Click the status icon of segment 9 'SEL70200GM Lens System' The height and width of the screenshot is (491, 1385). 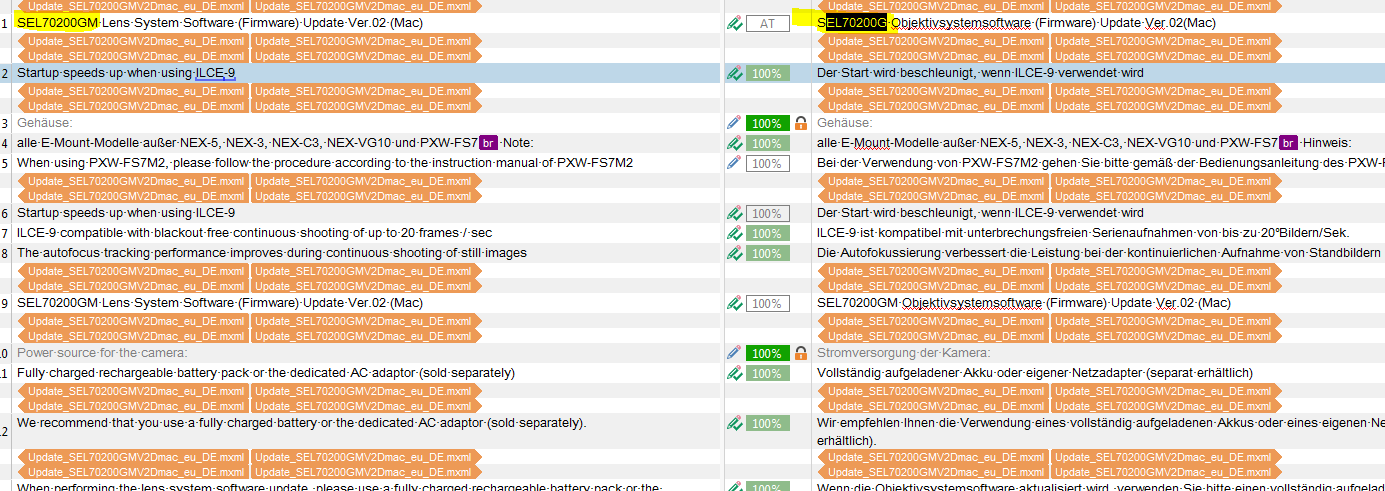click(734, 303)
